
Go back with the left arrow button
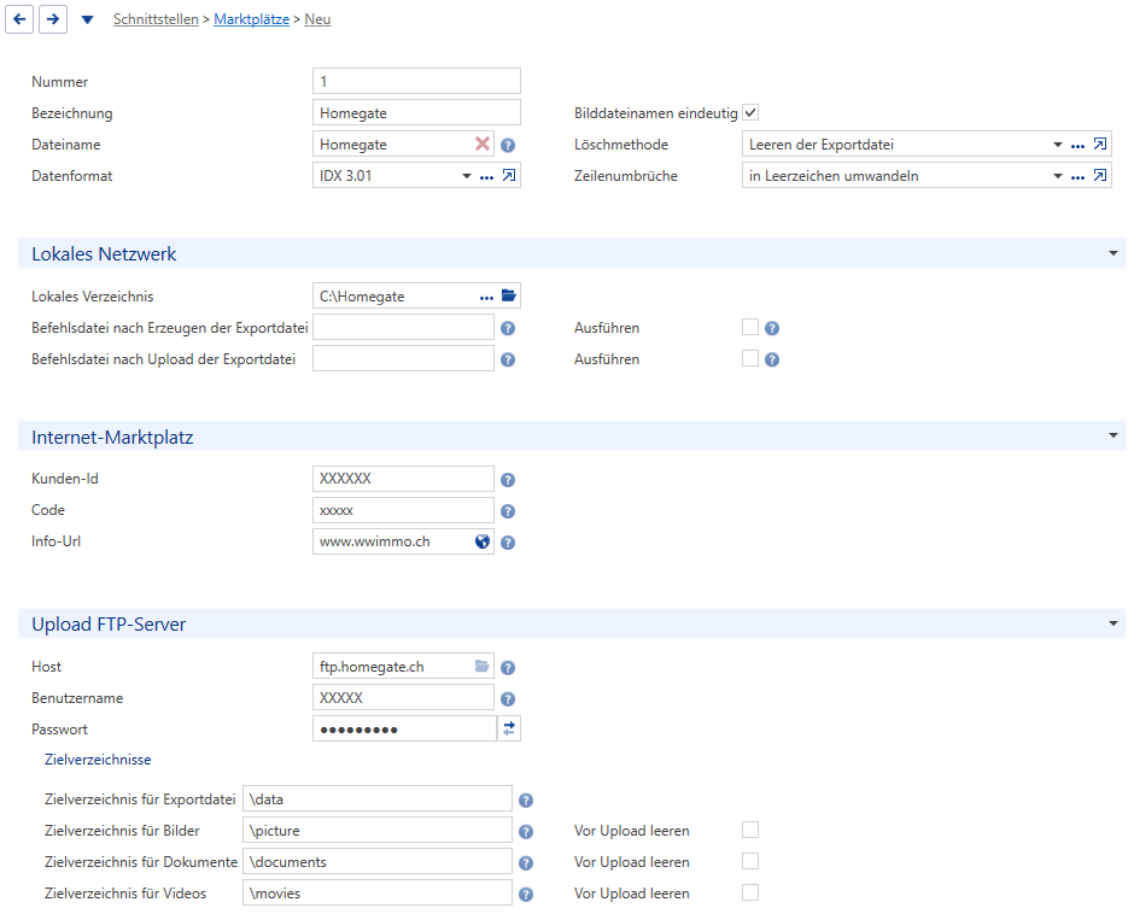[x=20, y=19]
